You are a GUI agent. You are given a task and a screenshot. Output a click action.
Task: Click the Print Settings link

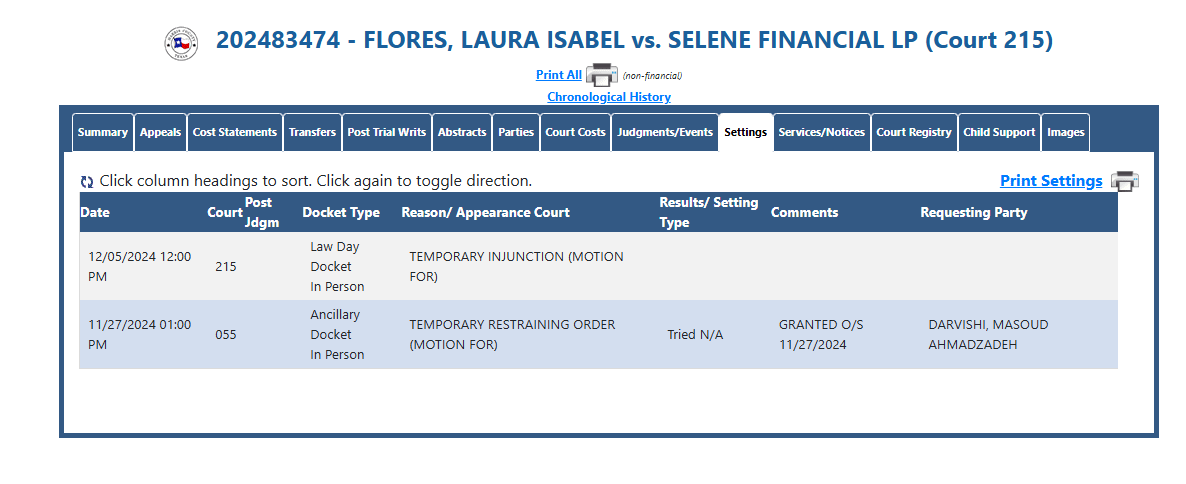click(x=1051, y=181)
